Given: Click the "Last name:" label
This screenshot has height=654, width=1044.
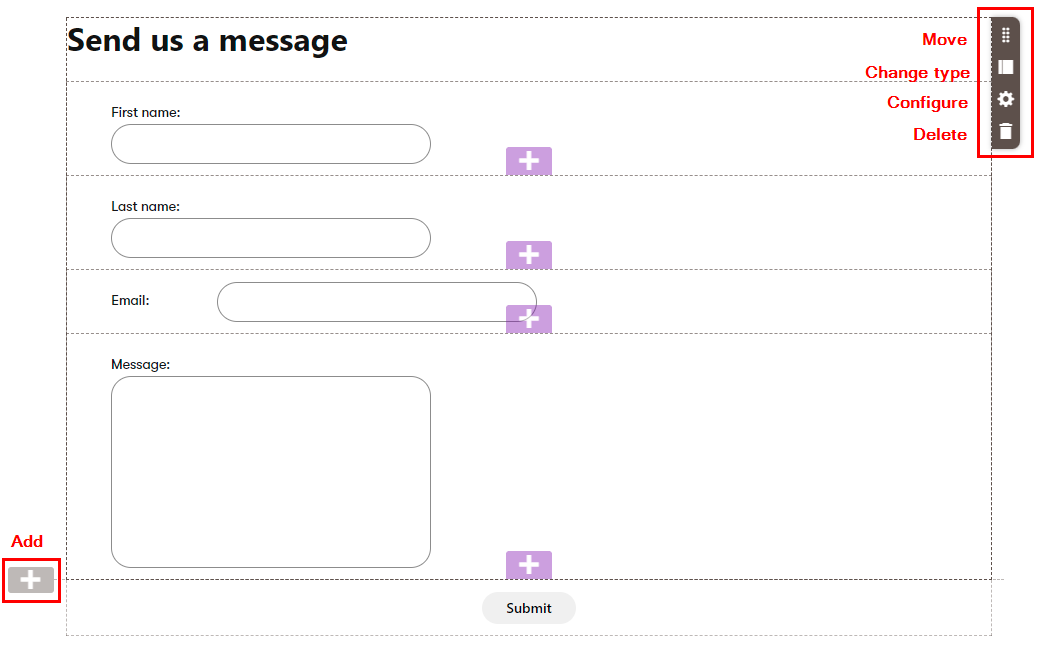Looking at the screenshot, I should [145, 206].
